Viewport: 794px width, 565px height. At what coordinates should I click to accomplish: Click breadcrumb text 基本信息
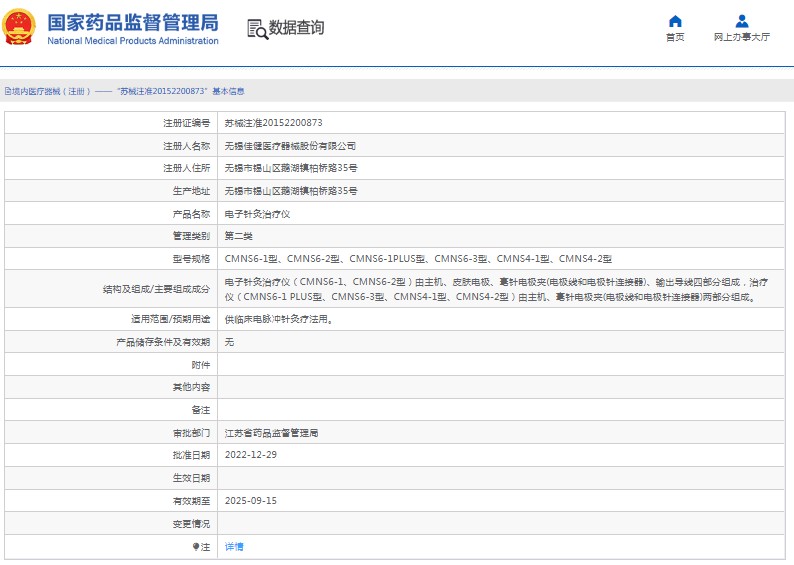click(x=228, y=91)
